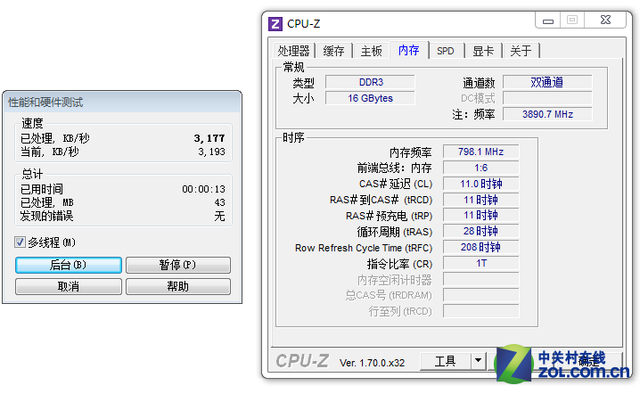Click the 1T command rate value

[481, 263]
